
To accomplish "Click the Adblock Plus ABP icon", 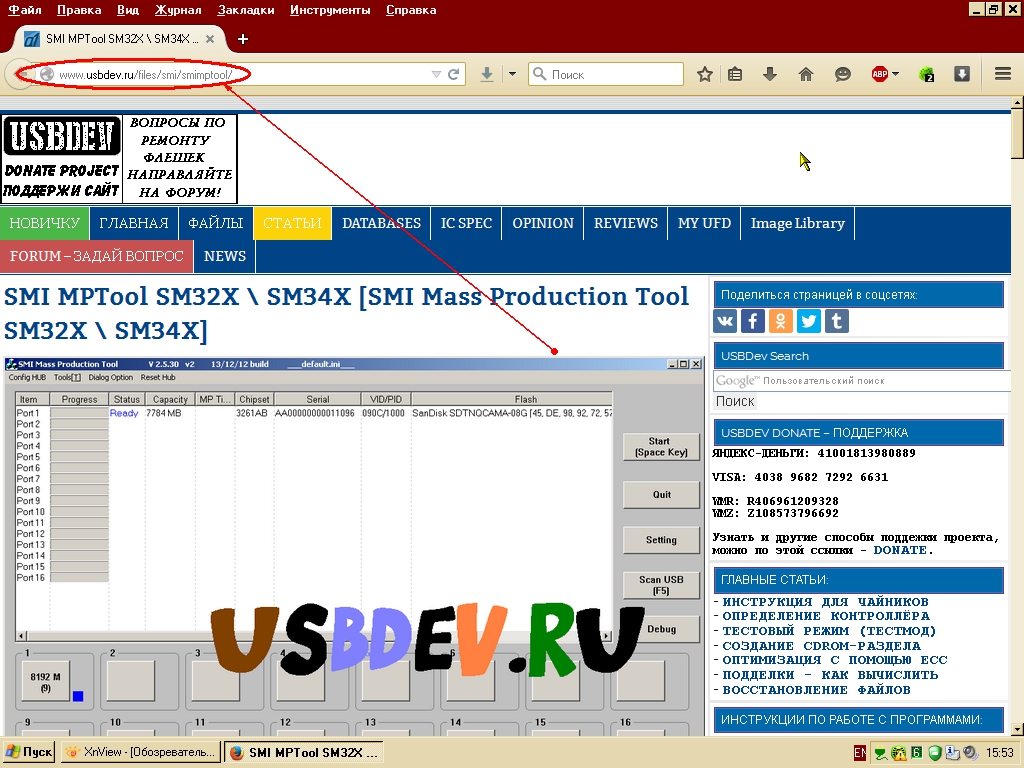I will (880, 74).
